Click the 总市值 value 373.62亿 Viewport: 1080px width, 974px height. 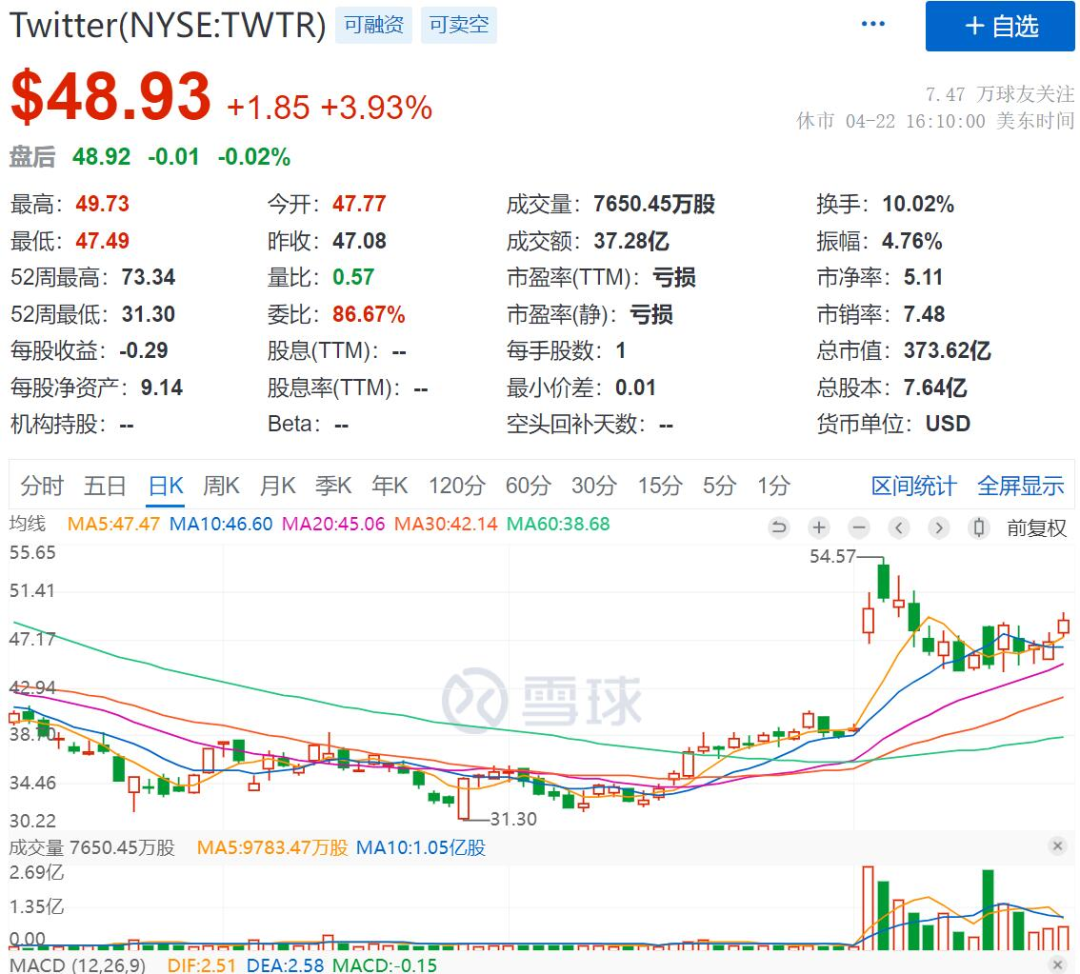click(x=947, y=351)
